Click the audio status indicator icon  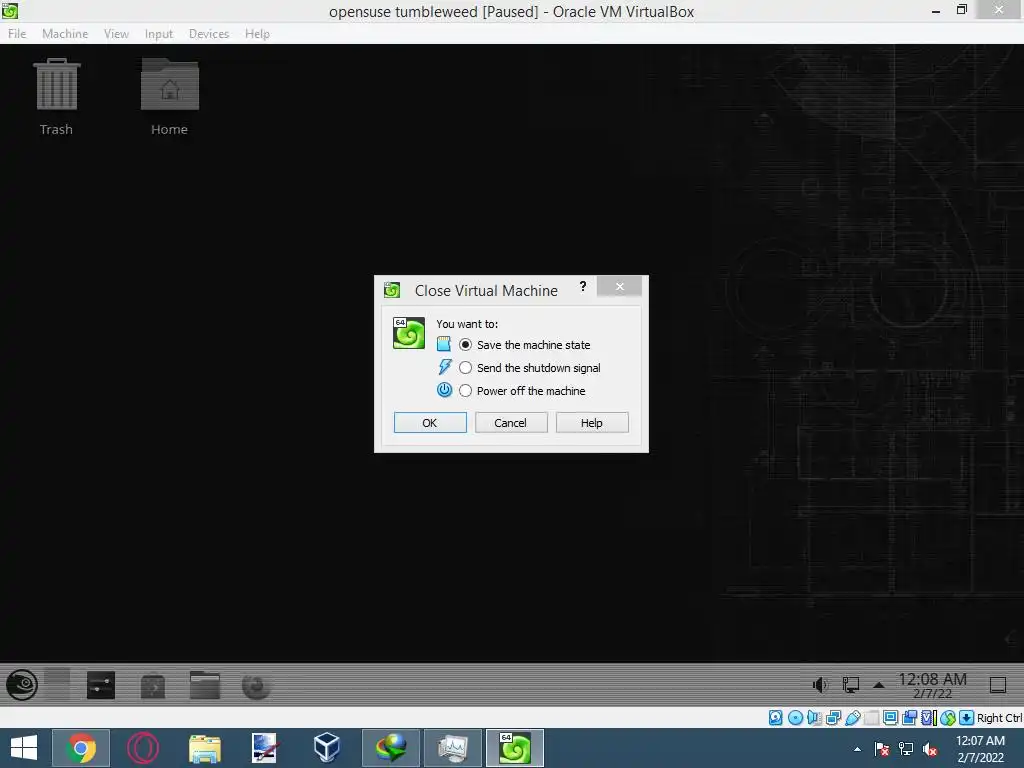point(814,718)
